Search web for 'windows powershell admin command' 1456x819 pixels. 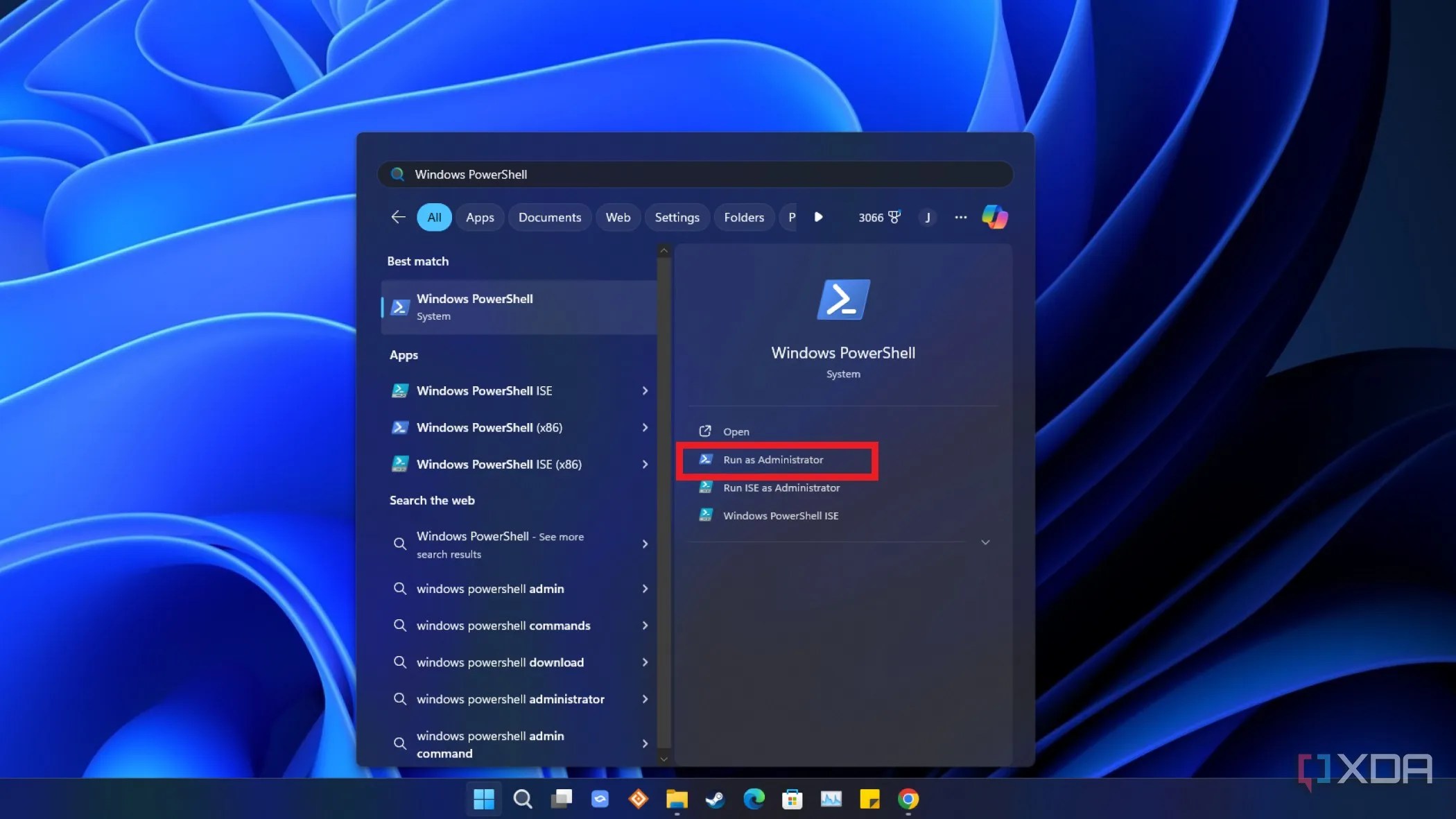(519, 744)
